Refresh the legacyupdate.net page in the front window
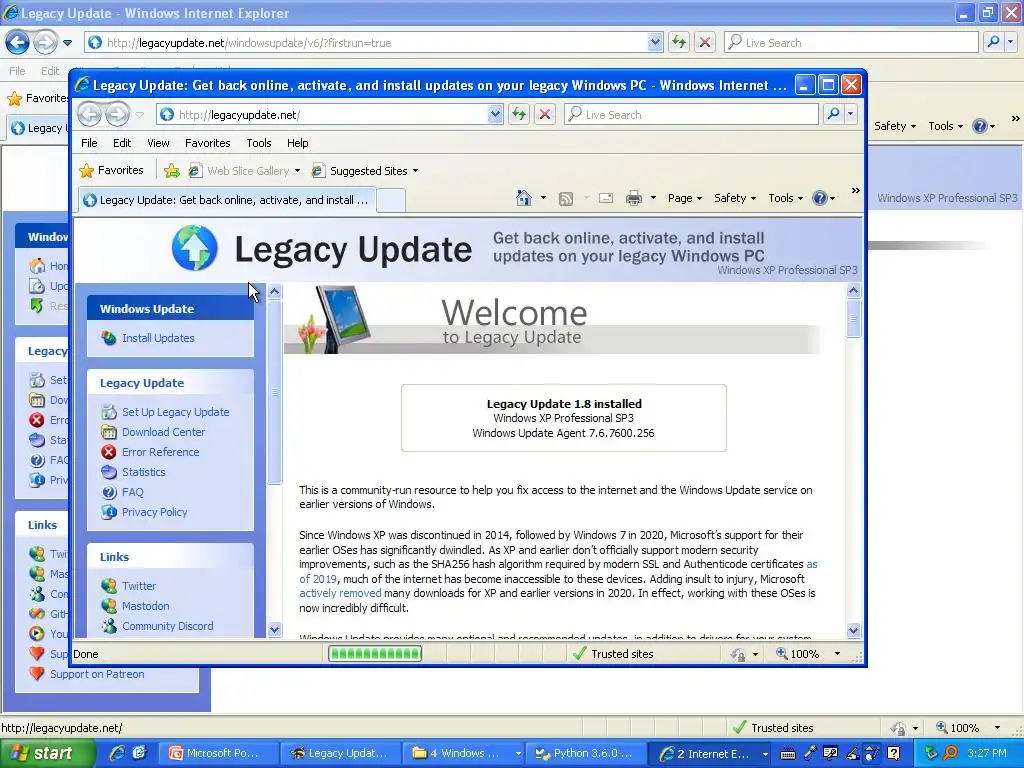The width and height of the screenshot is (1024, 768). pos(519,114)
